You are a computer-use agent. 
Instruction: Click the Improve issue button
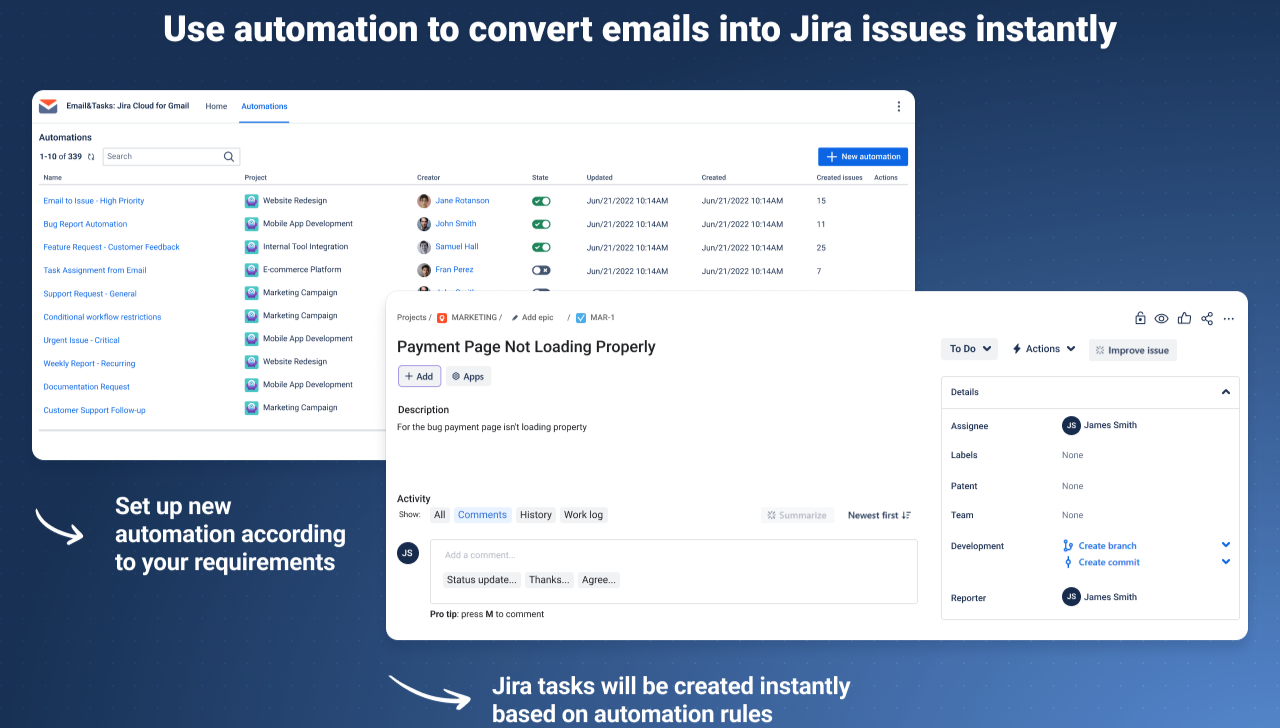[x=1133, y=350]
